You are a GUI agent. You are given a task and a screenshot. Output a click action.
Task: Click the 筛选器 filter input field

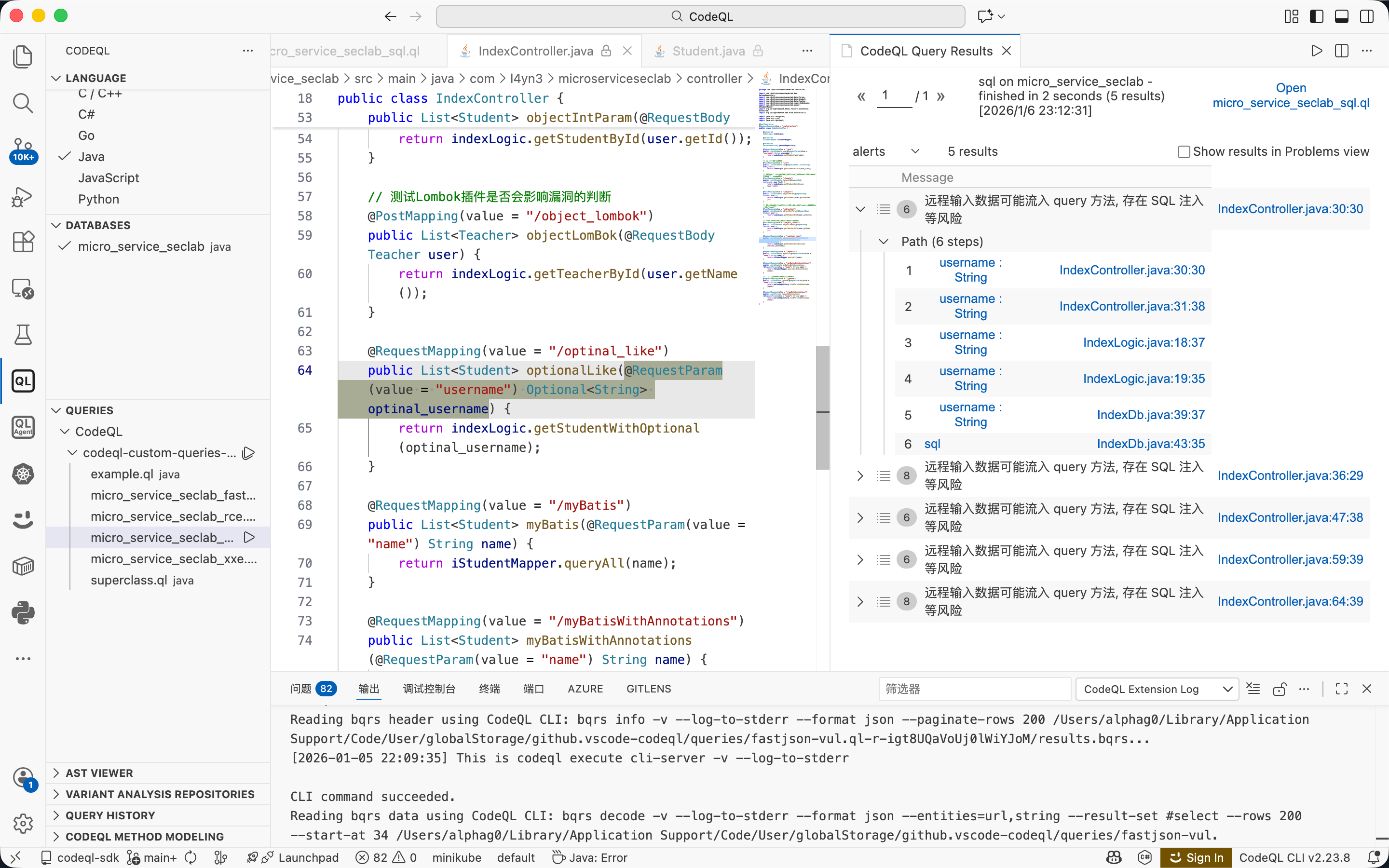(x=973, y=689)
